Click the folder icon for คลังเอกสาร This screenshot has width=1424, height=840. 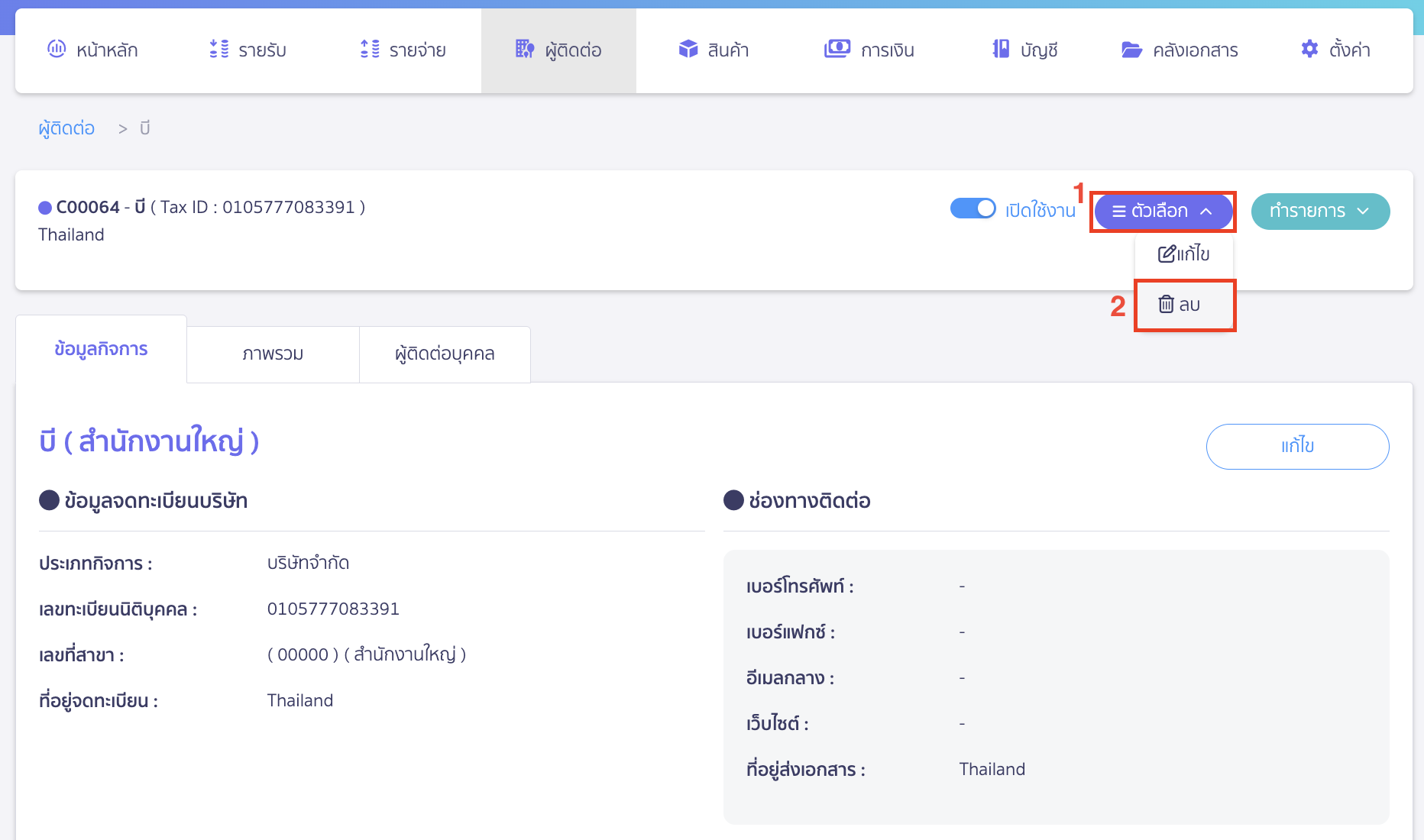coord(1131,50)
